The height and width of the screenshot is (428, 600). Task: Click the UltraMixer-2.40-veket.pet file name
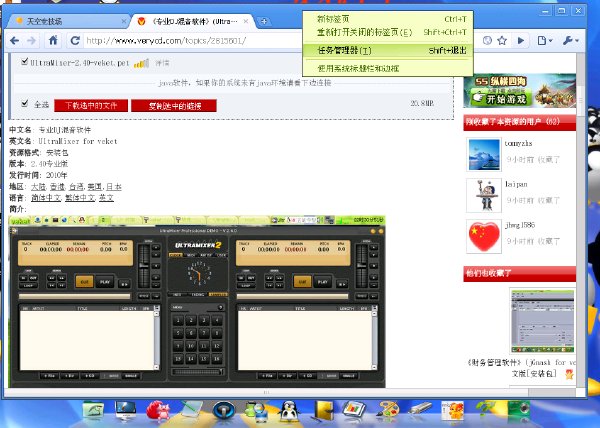[80, 63]
